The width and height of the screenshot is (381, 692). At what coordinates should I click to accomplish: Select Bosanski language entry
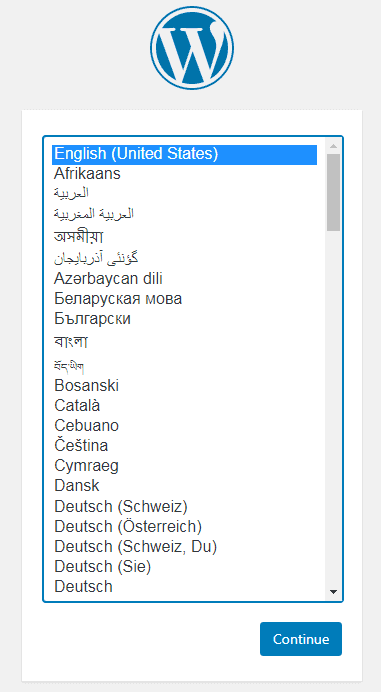pos(185,385)
